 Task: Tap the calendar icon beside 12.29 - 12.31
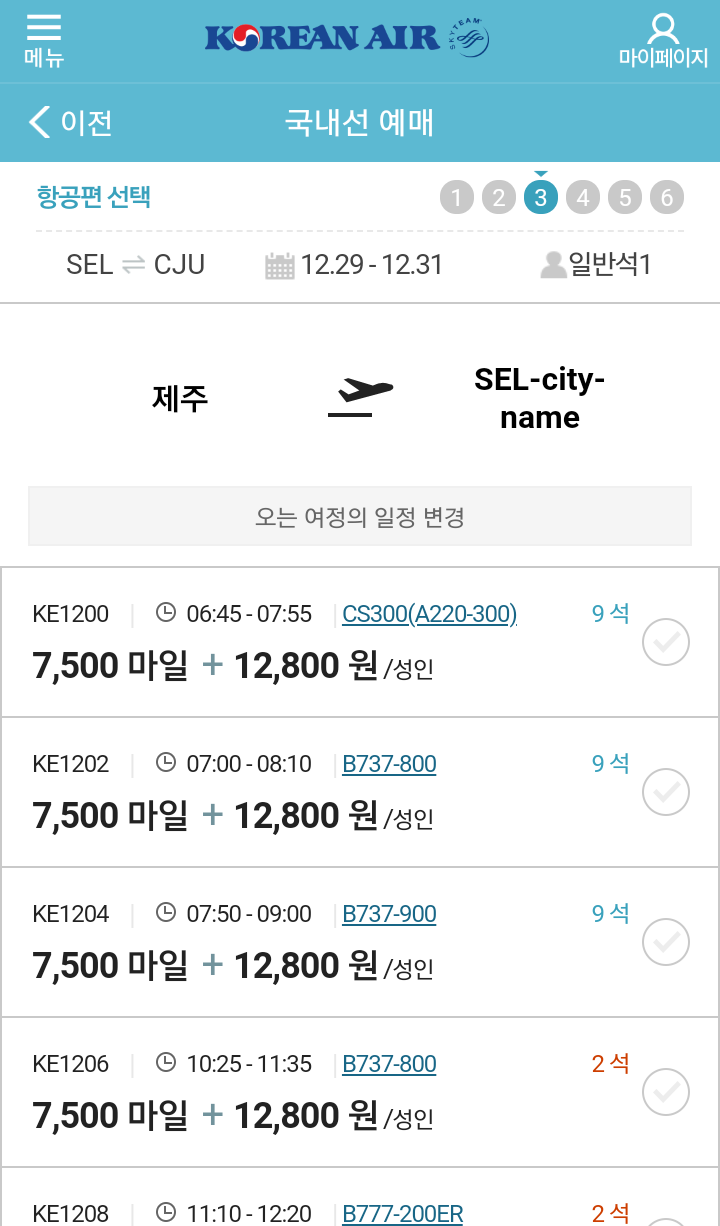coord(280,265)
